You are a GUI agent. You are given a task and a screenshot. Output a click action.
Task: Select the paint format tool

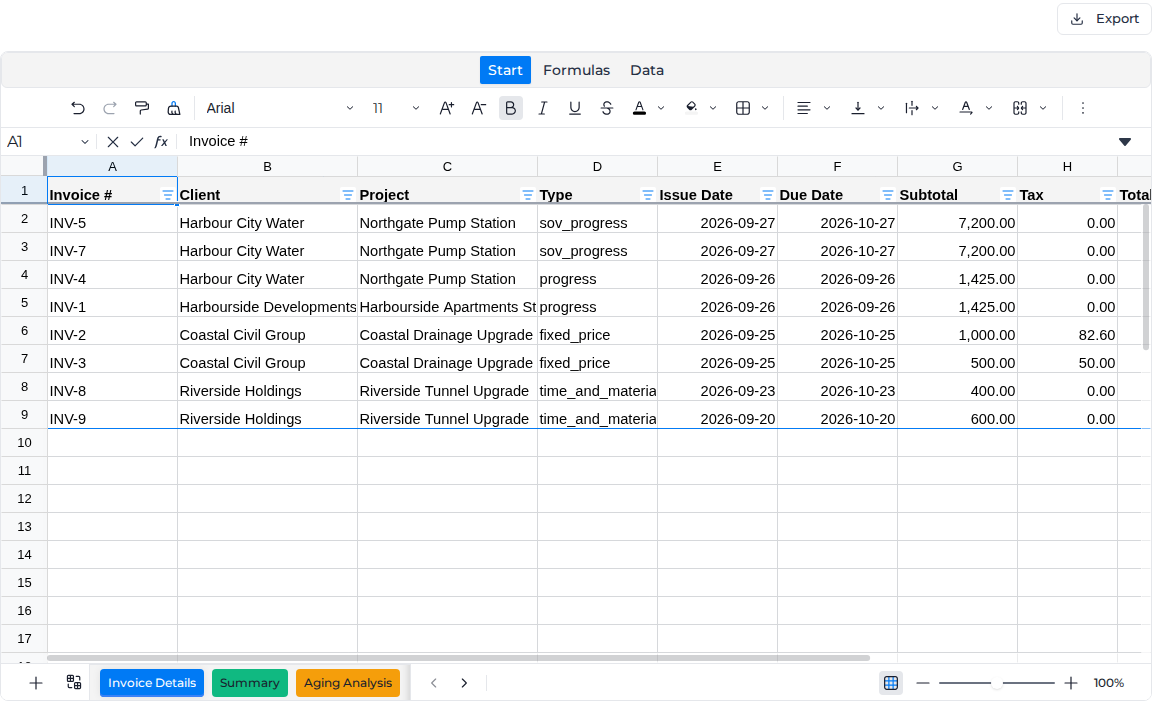(x=142, y=108)
